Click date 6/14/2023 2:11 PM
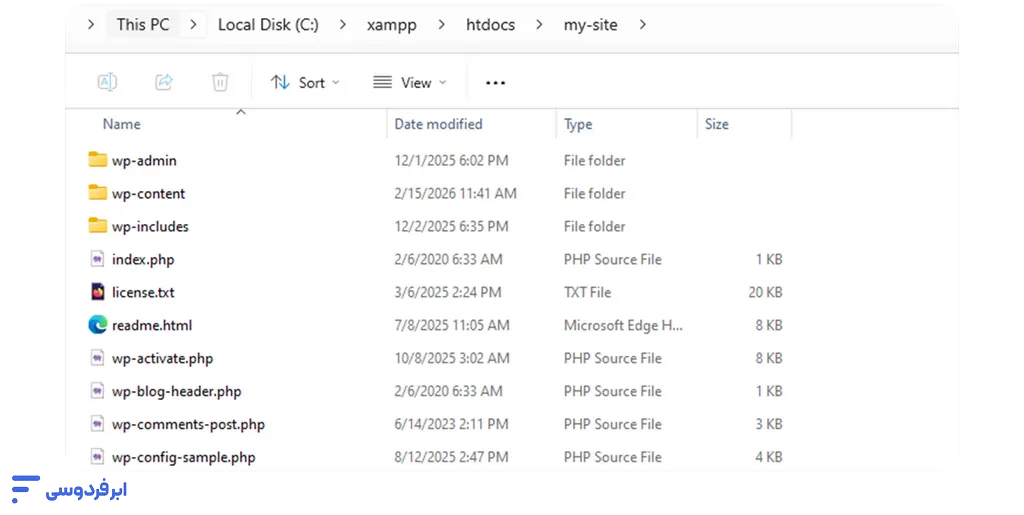Screen dimensions: 1024x515 click(x=451, y=424)
